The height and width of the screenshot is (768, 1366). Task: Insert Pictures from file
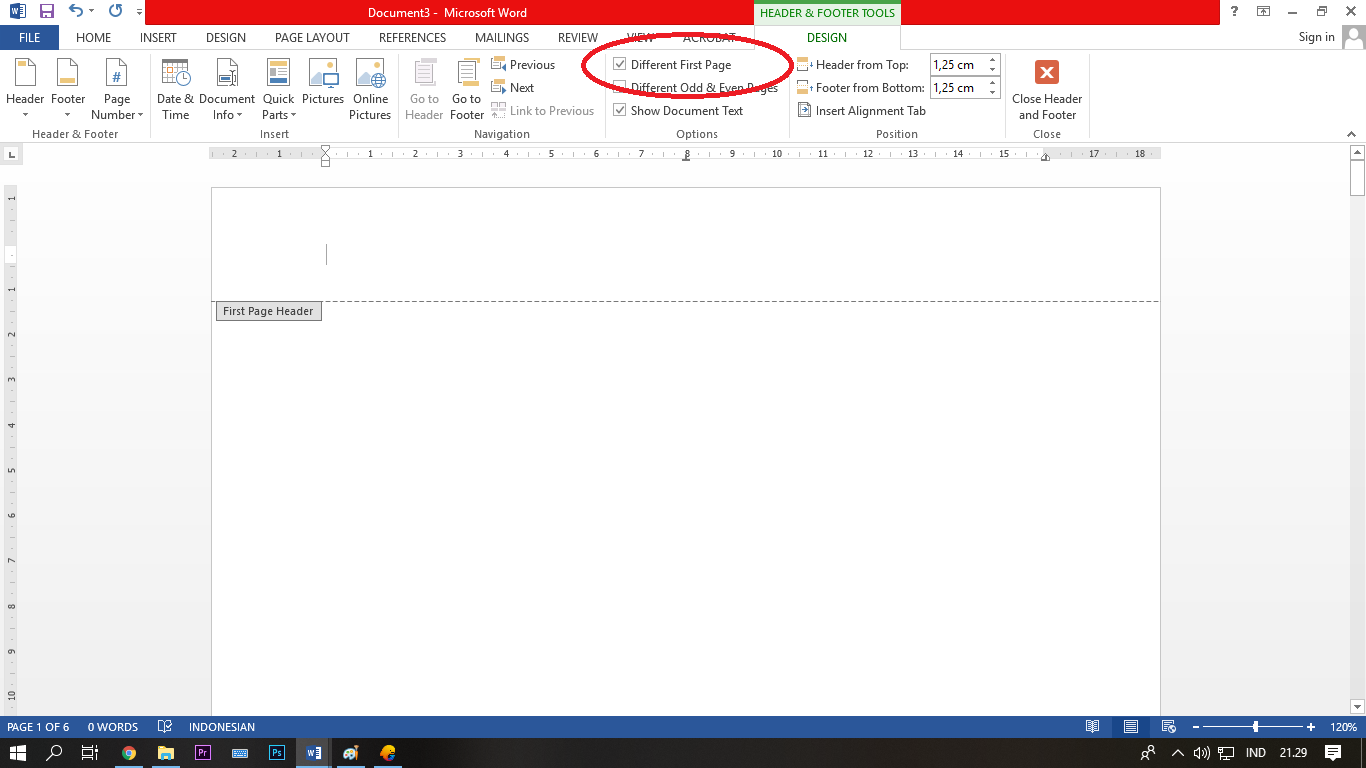click(323, 82)
